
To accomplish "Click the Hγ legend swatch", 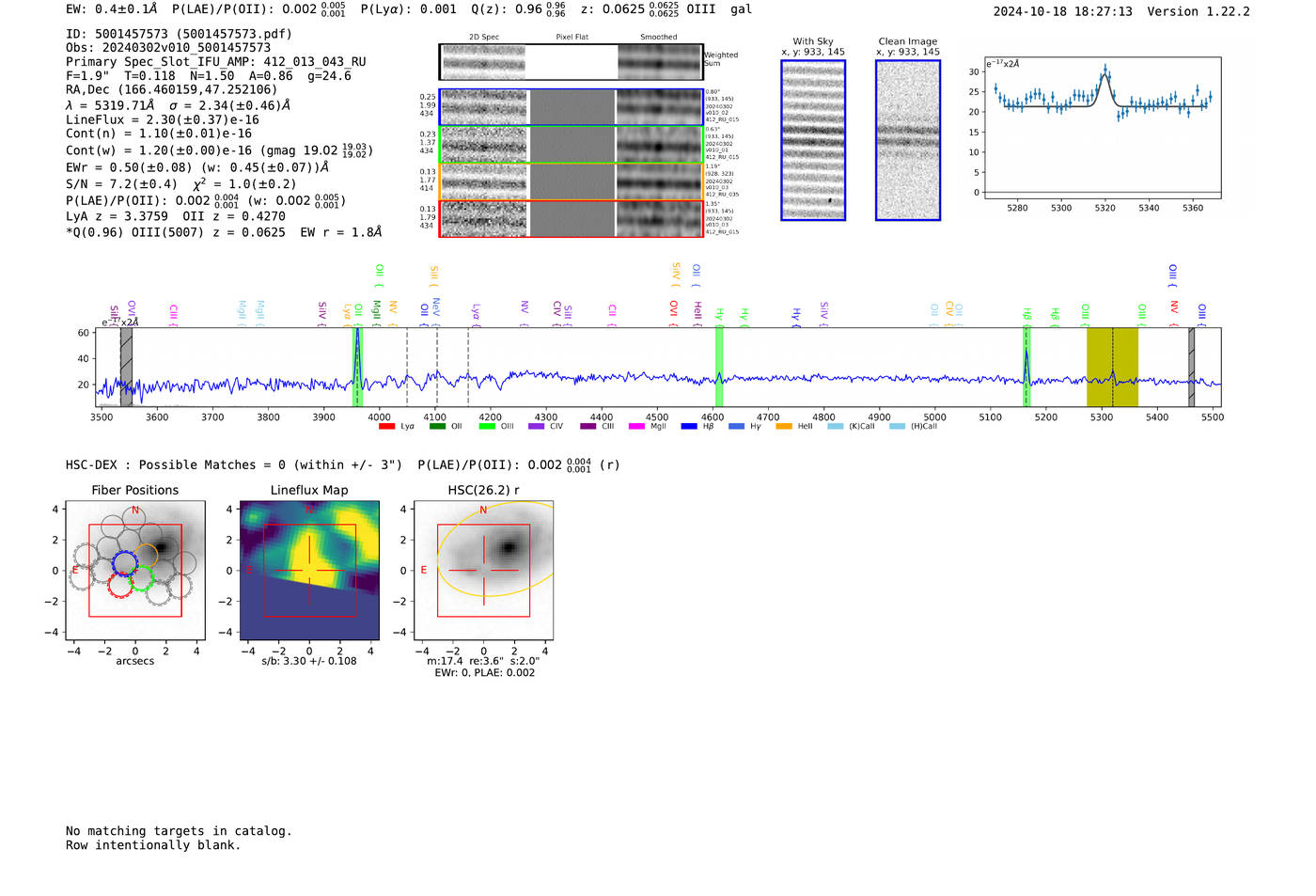I will (x=736, y=427).
